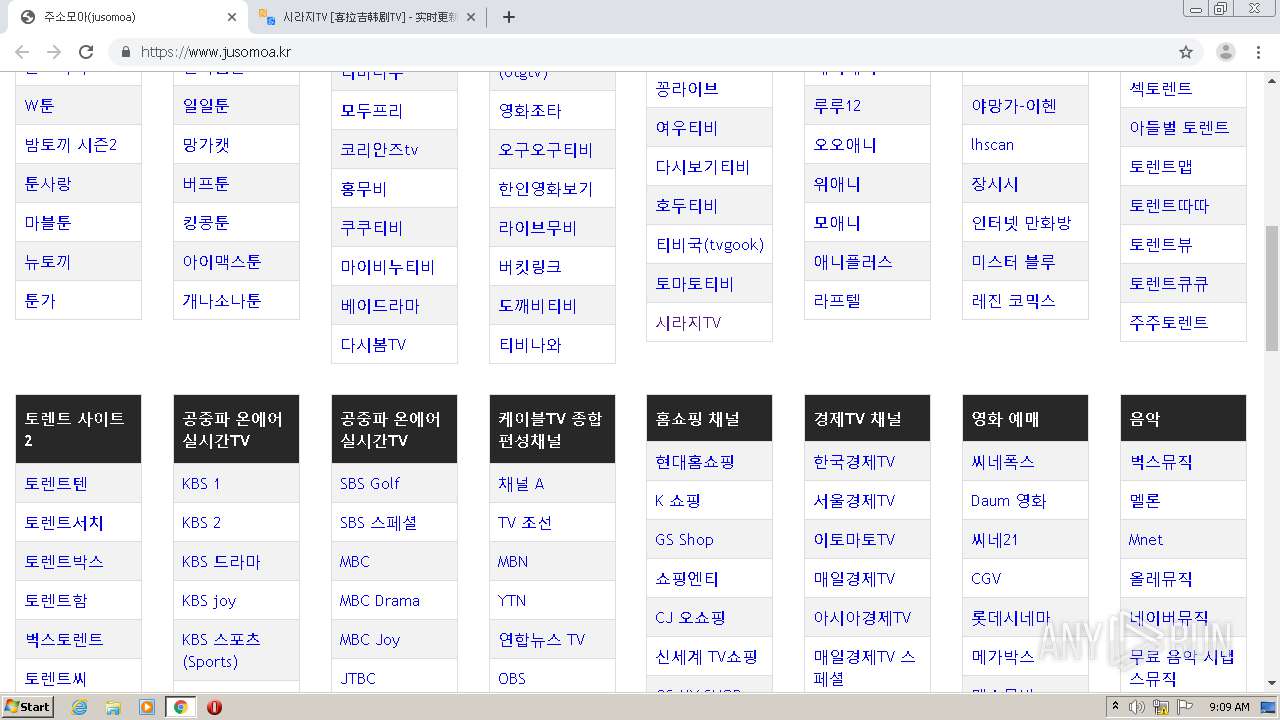Switch to the 시라지TV tab
This screenshot has width=1280, height=720.
click(x=367, y=17)
